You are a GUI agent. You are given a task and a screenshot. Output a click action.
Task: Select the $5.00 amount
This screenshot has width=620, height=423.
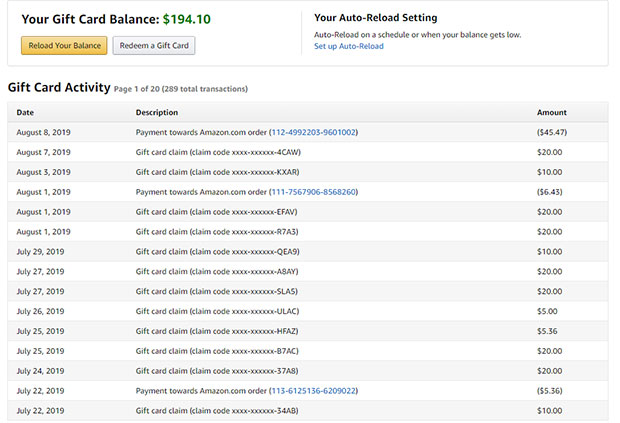[547, 311]
